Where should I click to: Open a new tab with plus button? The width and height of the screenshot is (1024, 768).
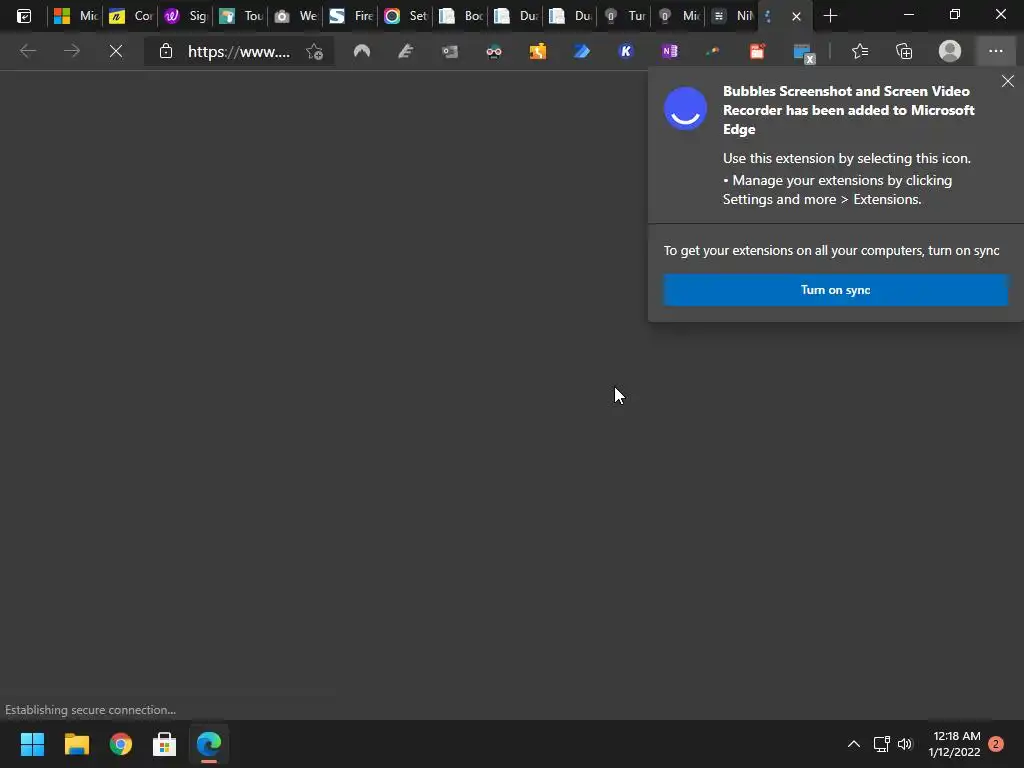pos(830,16)
